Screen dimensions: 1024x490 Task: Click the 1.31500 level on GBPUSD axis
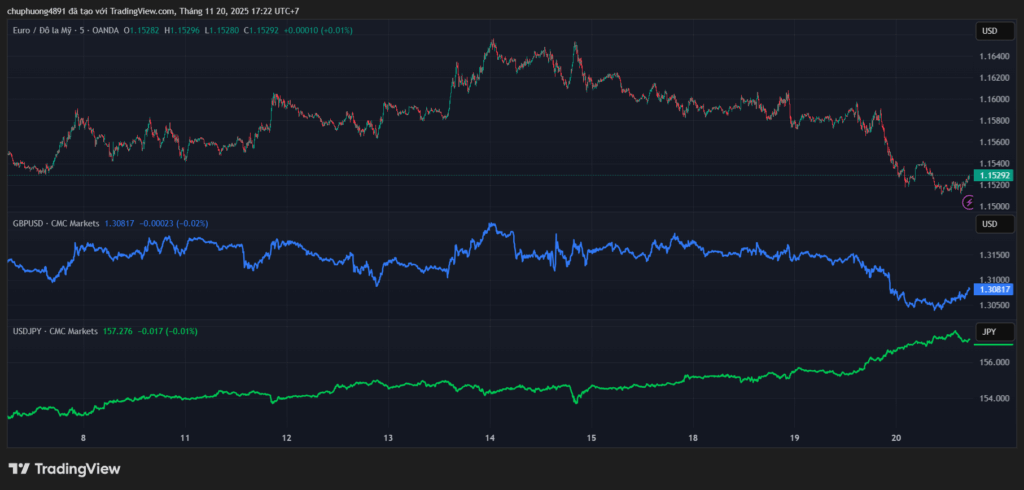[x=994, y=255]
